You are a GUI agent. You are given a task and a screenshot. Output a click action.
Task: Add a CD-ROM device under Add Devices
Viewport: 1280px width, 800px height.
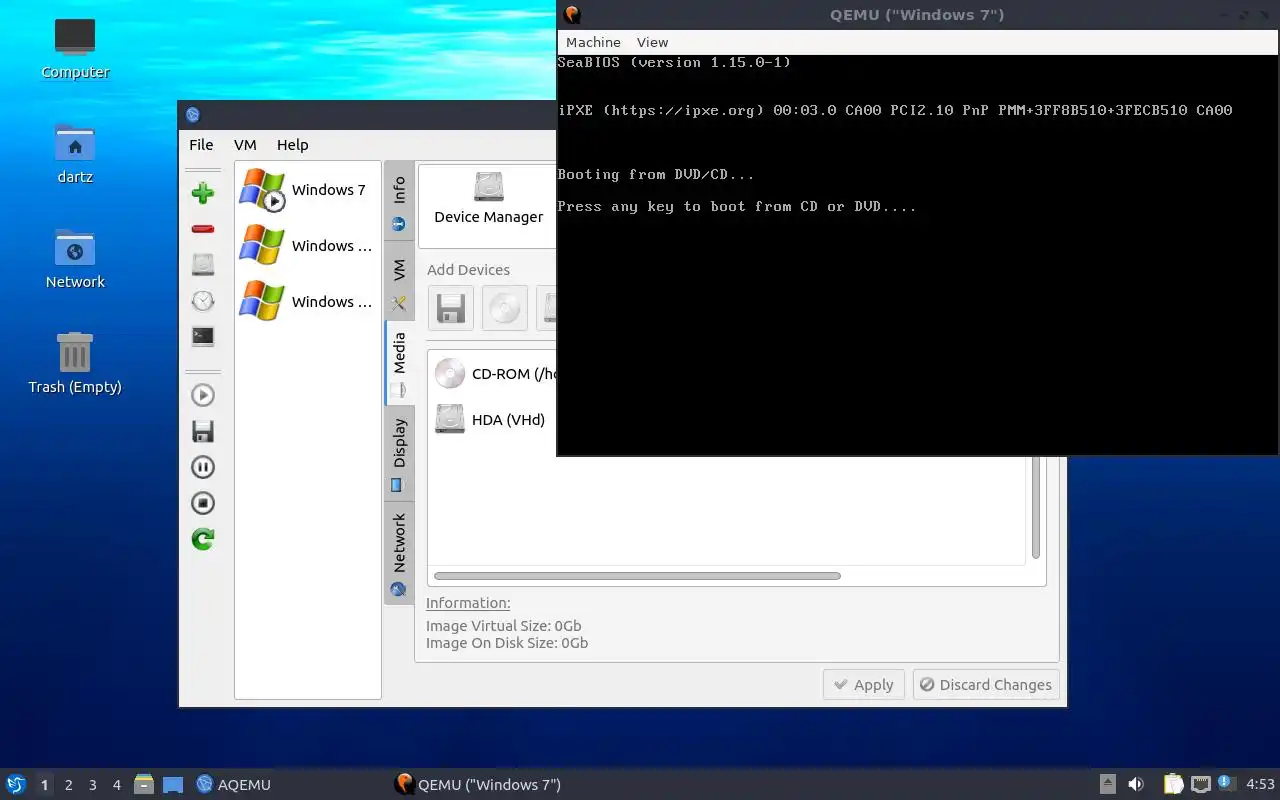(x=504, y=308)
